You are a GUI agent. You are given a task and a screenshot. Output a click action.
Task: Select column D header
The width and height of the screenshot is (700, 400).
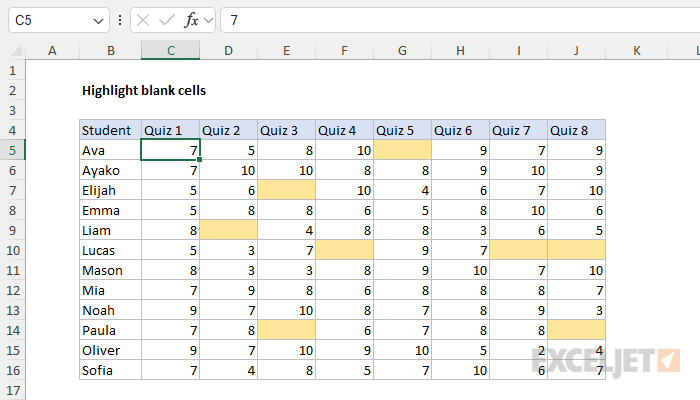click(x=229, y=50)
